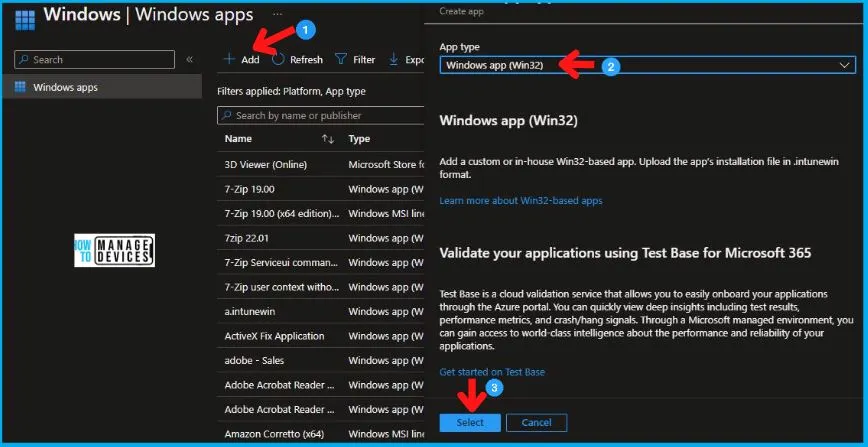Click the Type column header
The height and width of the screenshot is (447, 868).
pyautogui.click(x=359, y=139)
